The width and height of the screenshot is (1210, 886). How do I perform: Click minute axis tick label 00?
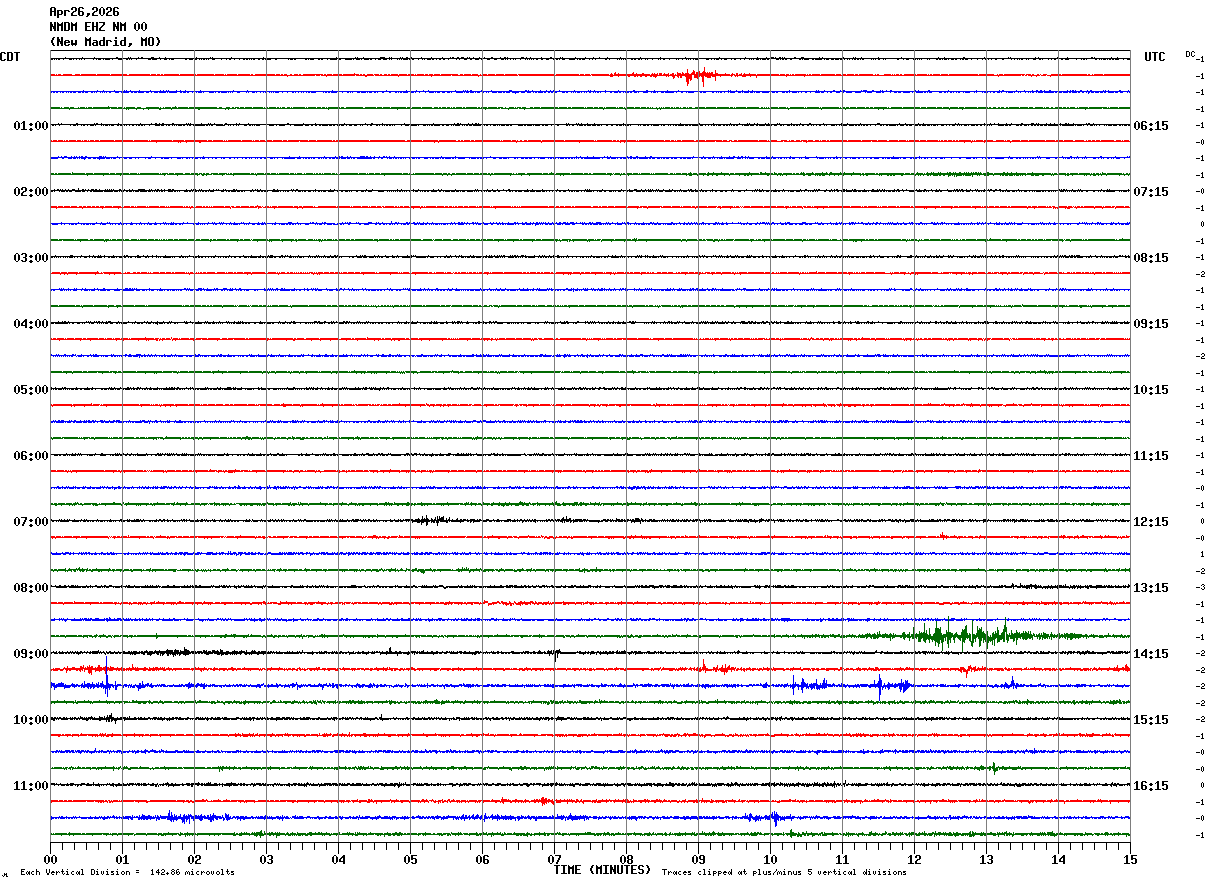pos(50,859)
